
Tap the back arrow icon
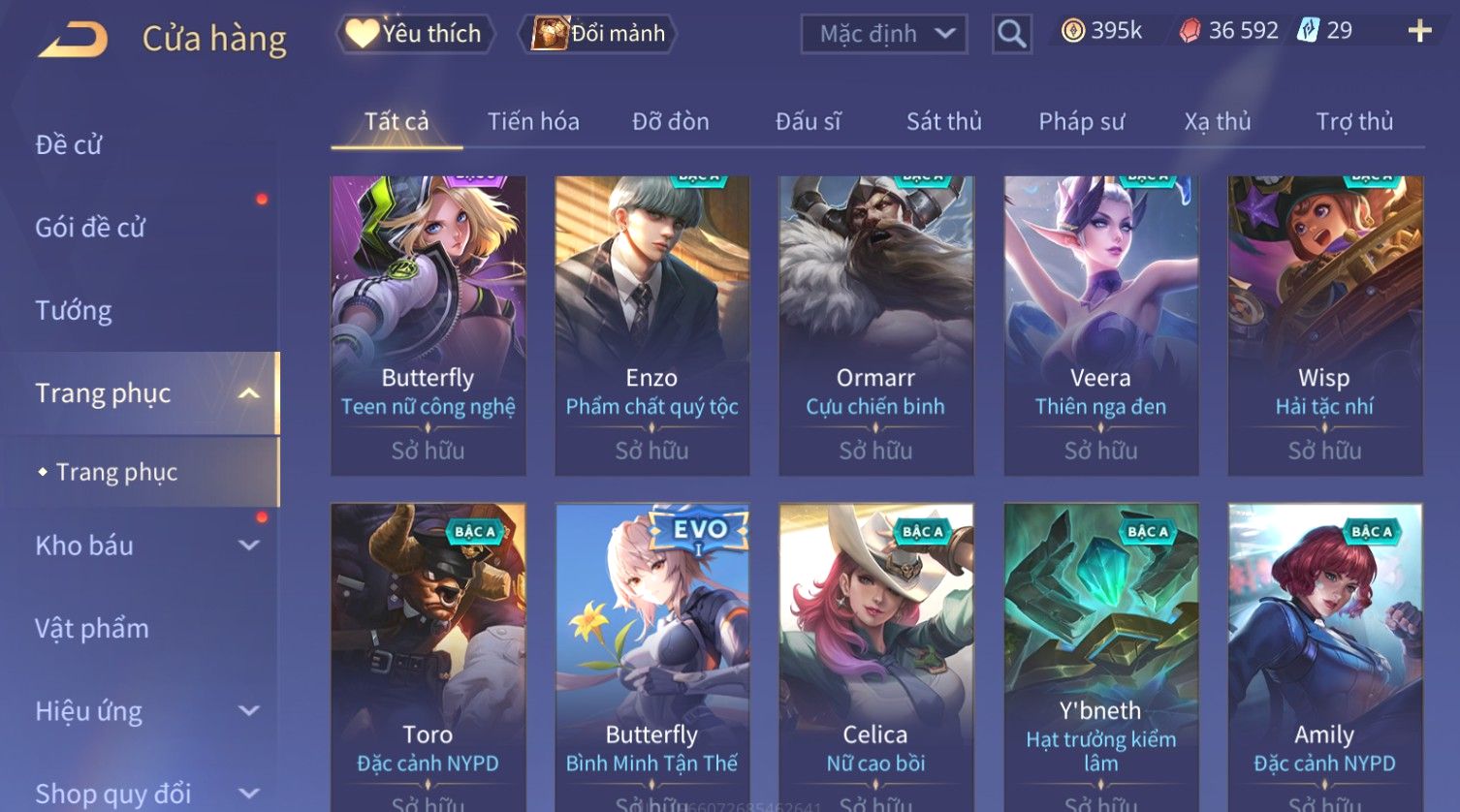(73, 40)
